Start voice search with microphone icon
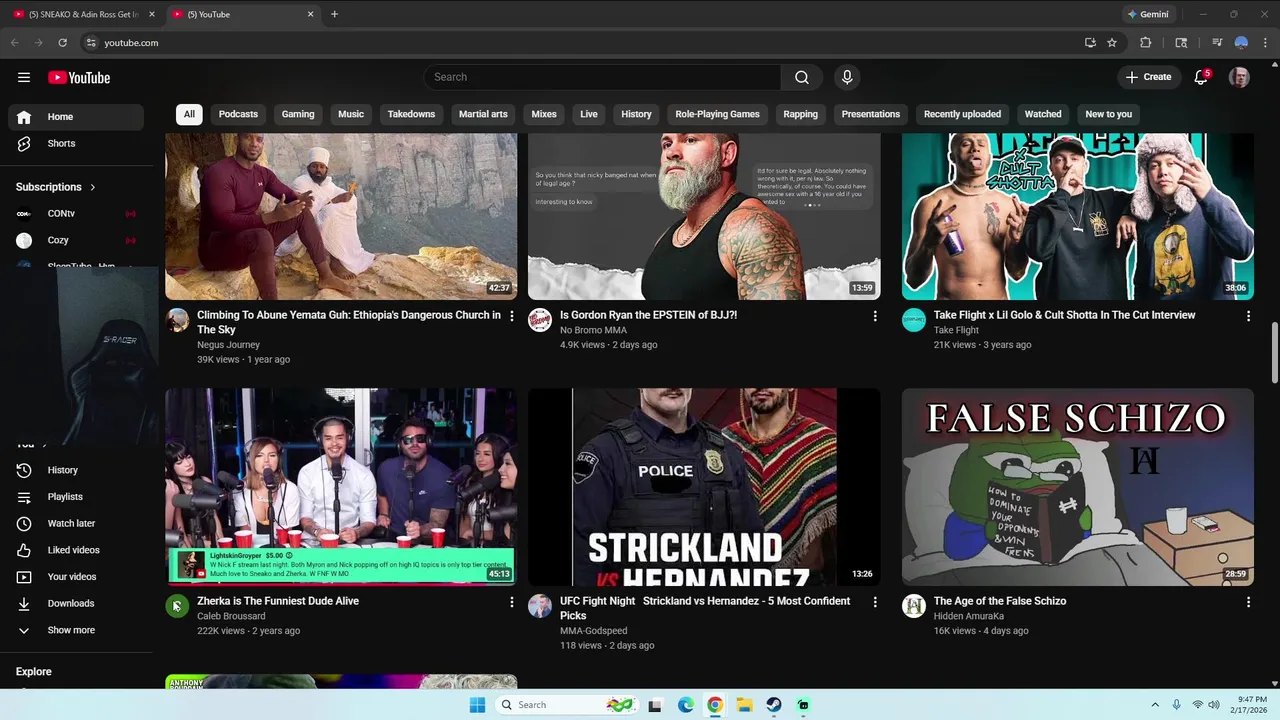The width and height of the screenshot is (1280, 720). [847, 77]
